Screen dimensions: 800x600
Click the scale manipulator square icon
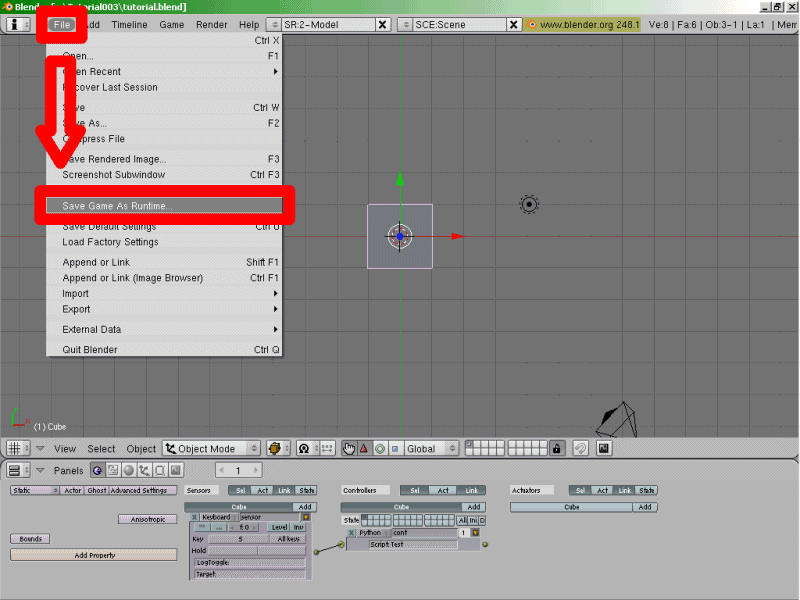point(396,449)
